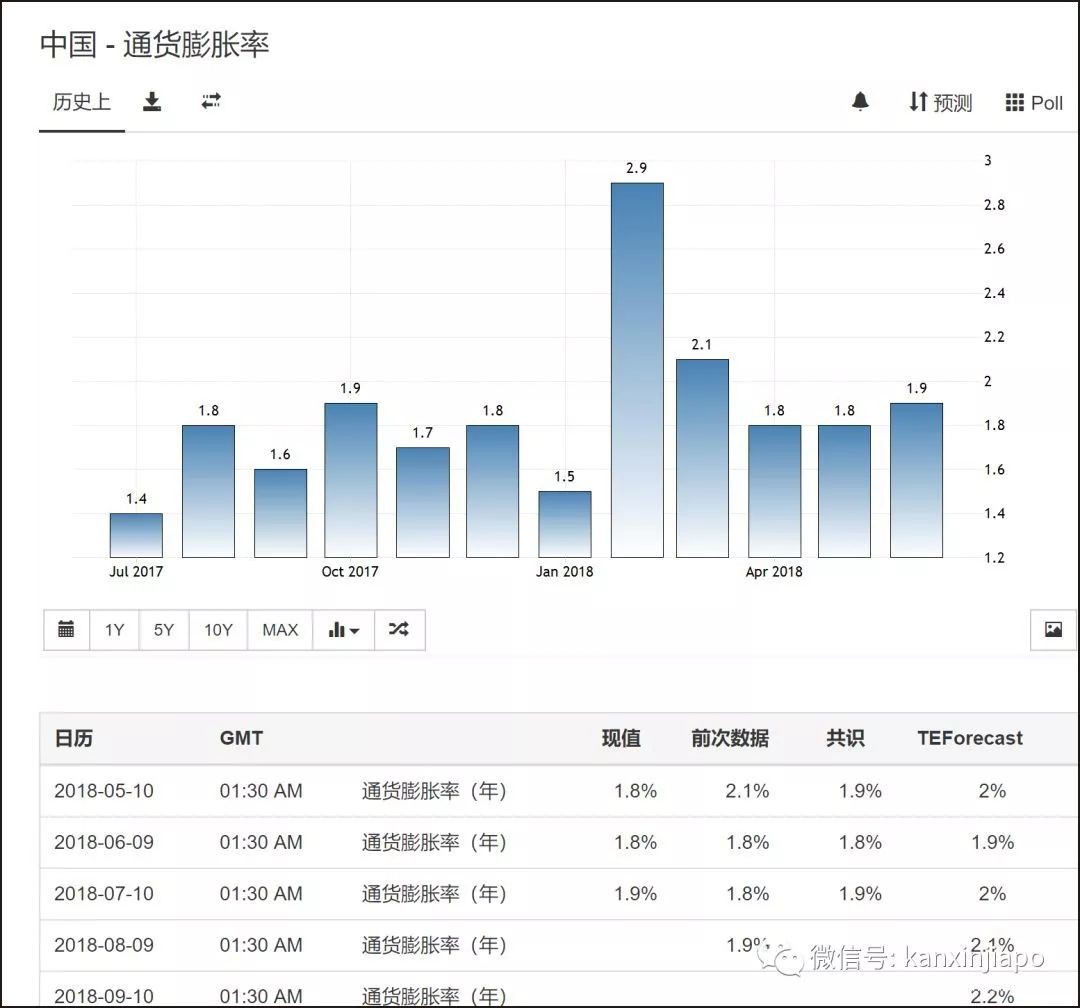Viewport: 1080px width, 1008px height.
Task: Click the 2018-05-10 calendar row
Action: 104,791
